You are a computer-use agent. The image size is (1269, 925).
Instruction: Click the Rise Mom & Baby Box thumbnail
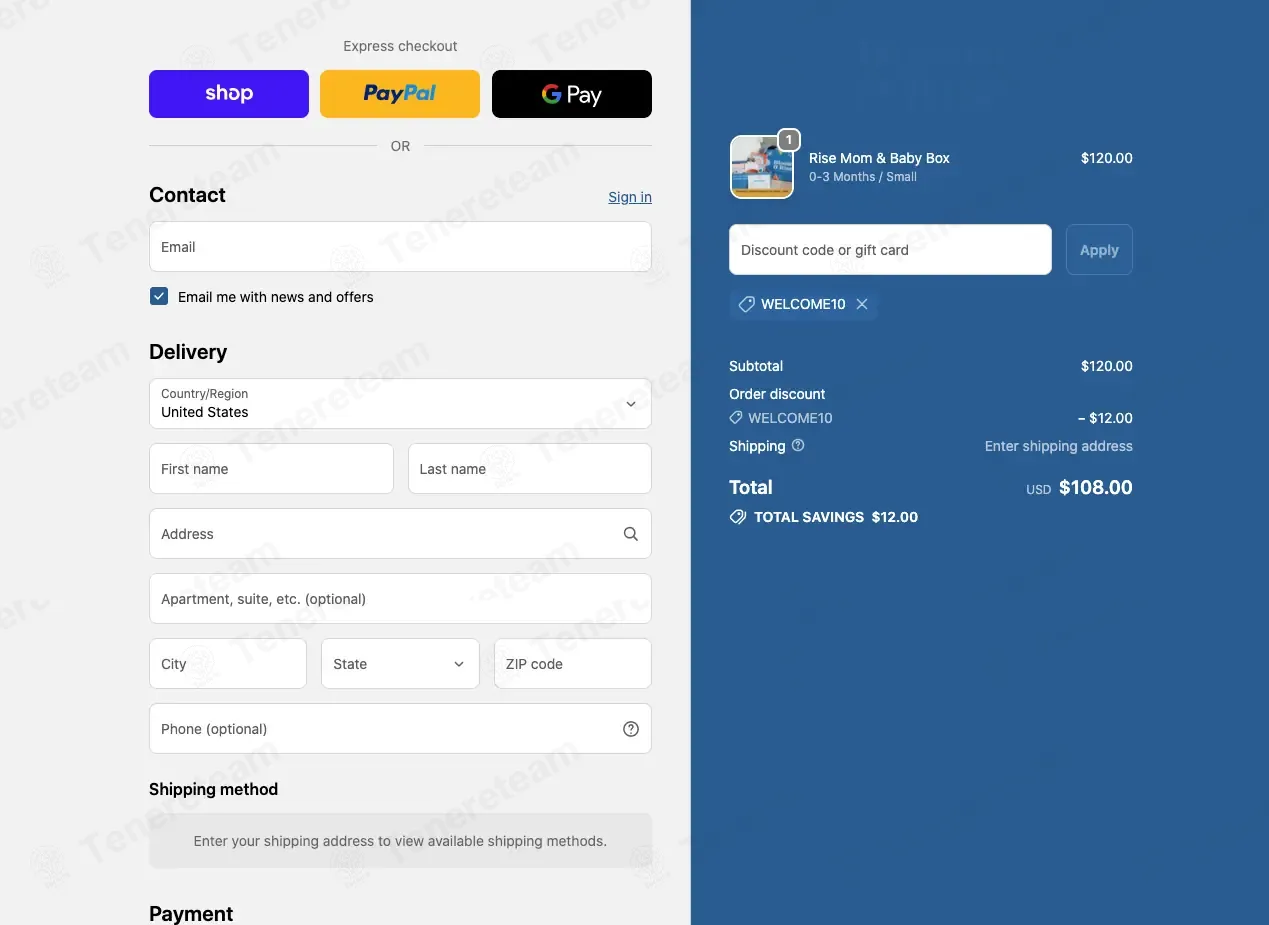(x=762, y=167)
